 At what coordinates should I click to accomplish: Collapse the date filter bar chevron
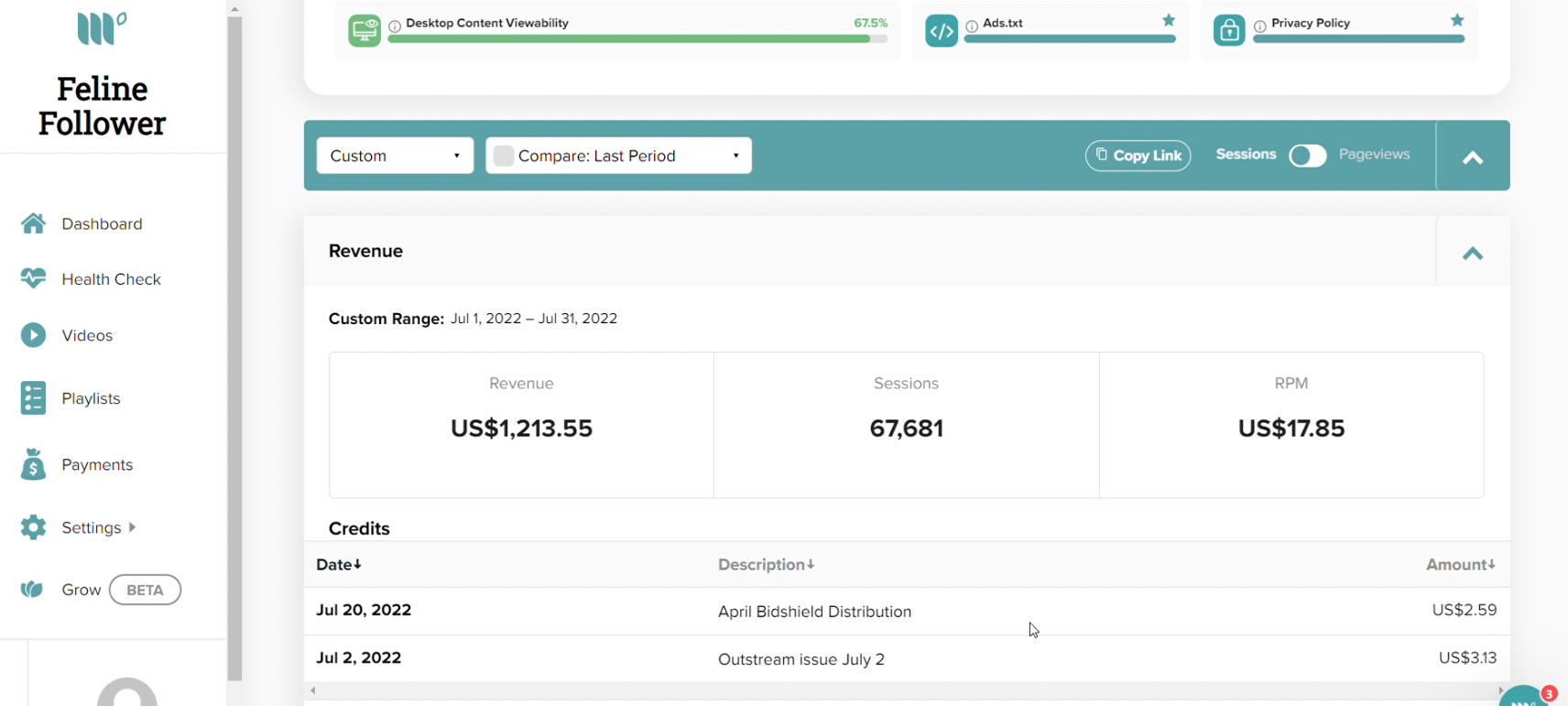pyautogui.click(x=1473, y=157)
